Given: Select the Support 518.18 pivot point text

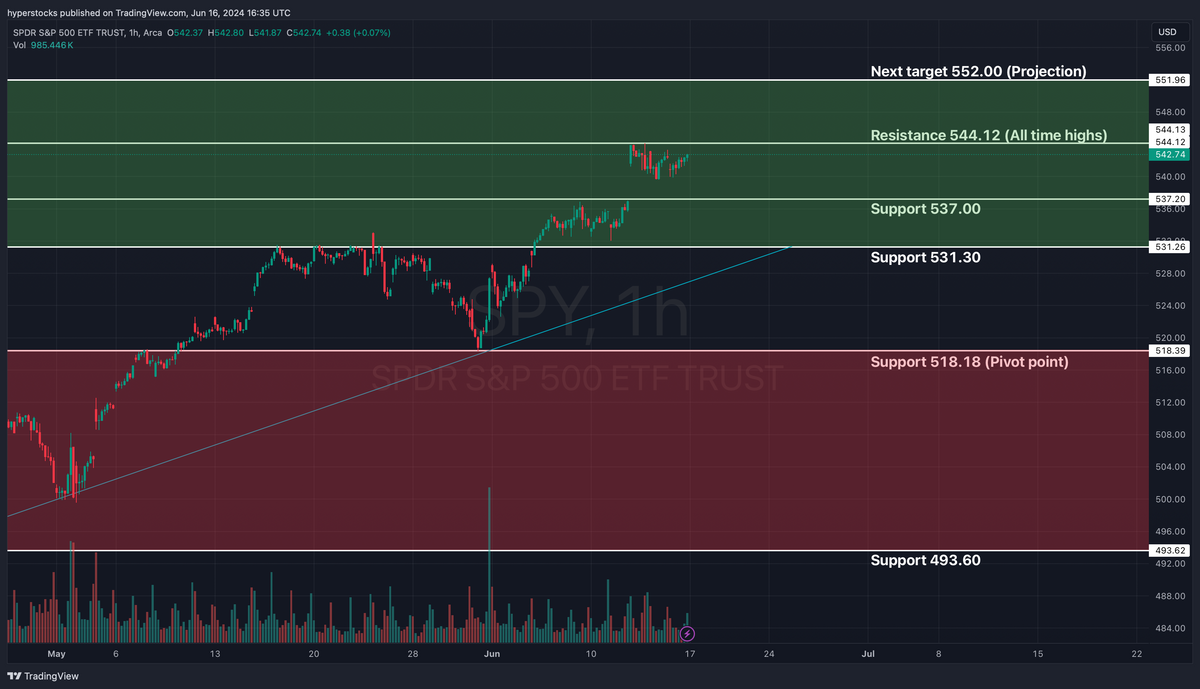Looking at the screenshot, I should pos(970,362).
